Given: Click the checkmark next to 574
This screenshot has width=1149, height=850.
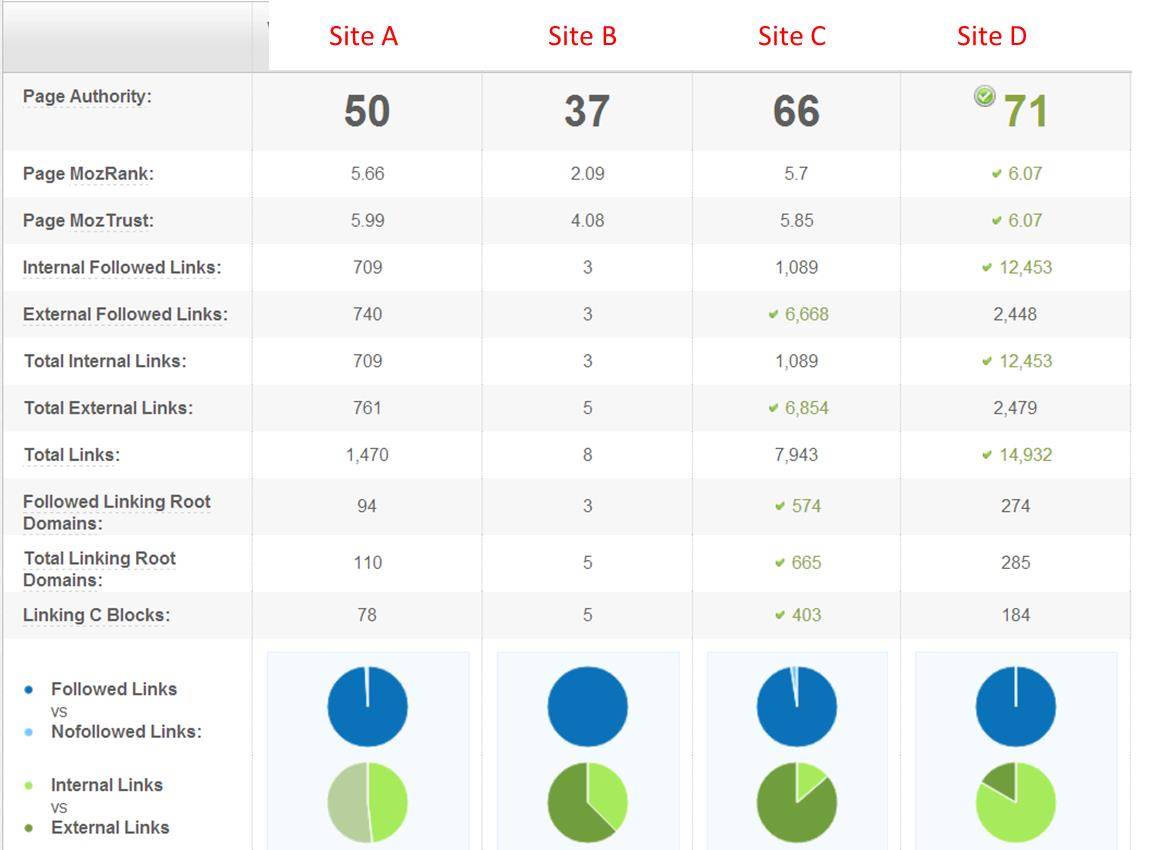Looking at the screenshot, I should 780,506.
